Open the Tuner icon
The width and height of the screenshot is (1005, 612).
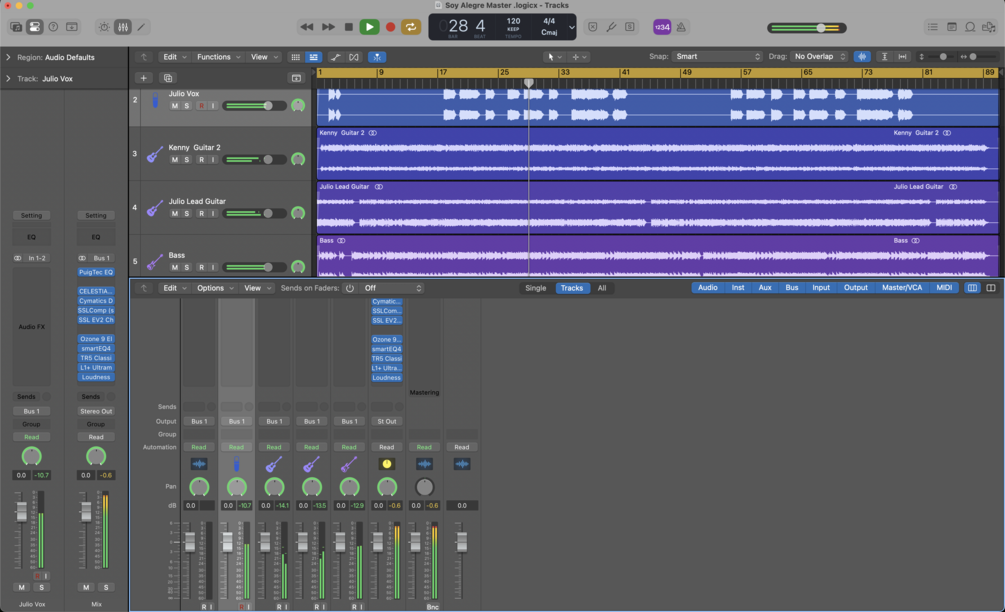coord(611,27)
